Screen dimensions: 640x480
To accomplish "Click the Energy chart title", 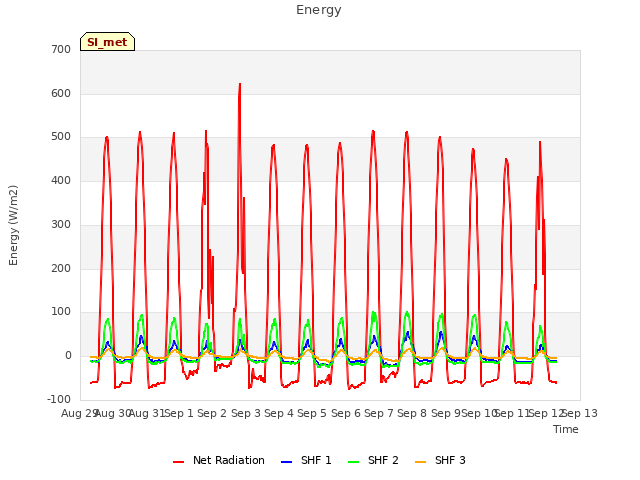I will click(319, 10).
